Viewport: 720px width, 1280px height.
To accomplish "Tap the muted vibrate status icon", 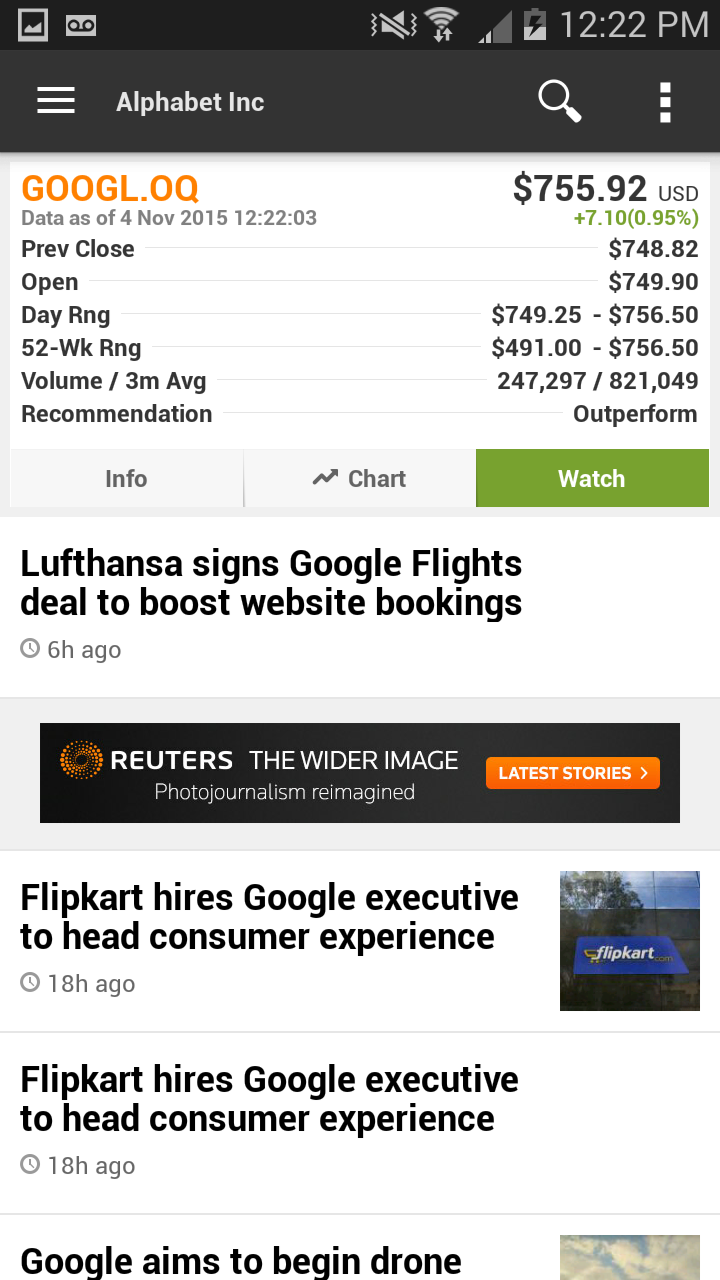I will click(392, 25).
